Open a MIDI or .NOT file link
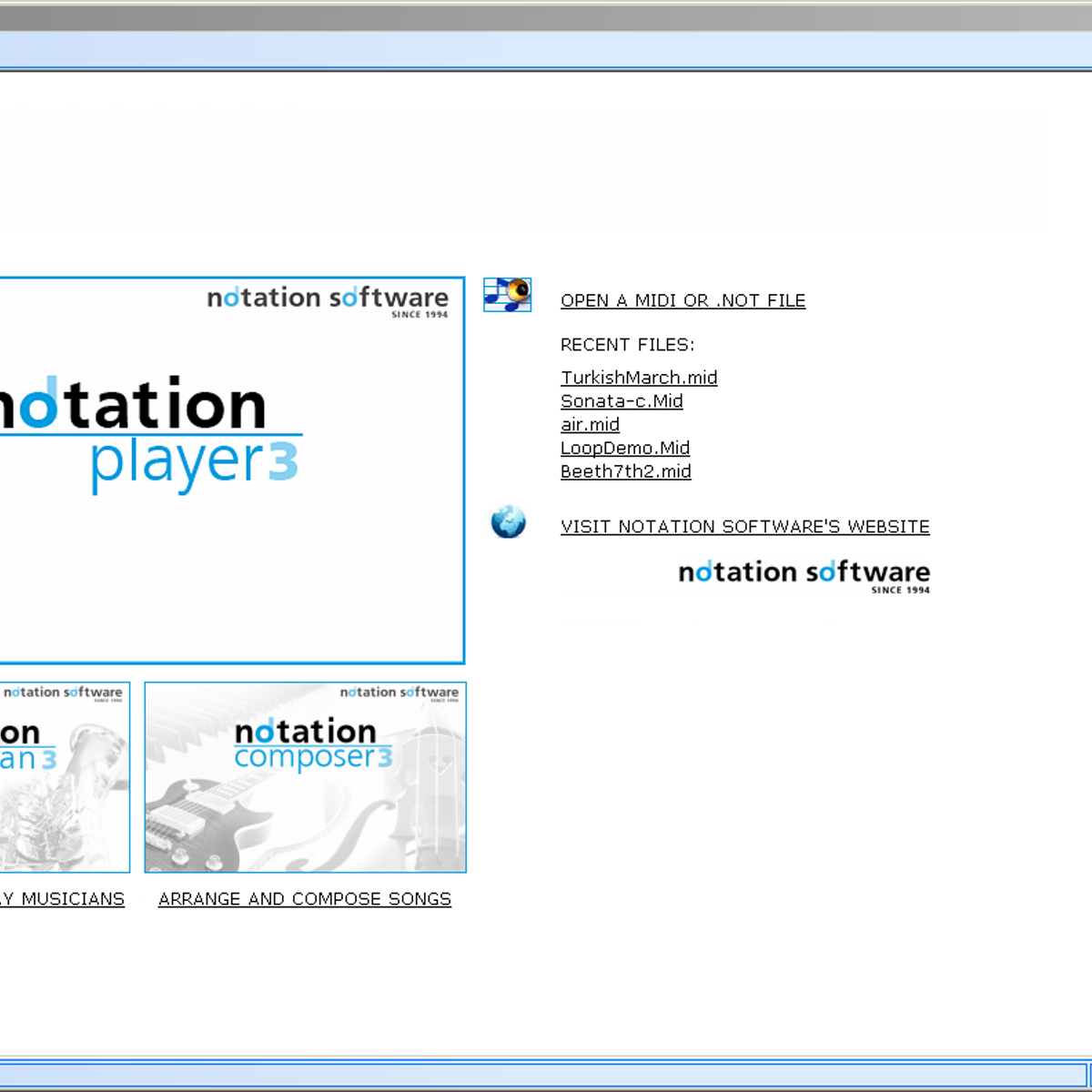 tap(682, 300)
